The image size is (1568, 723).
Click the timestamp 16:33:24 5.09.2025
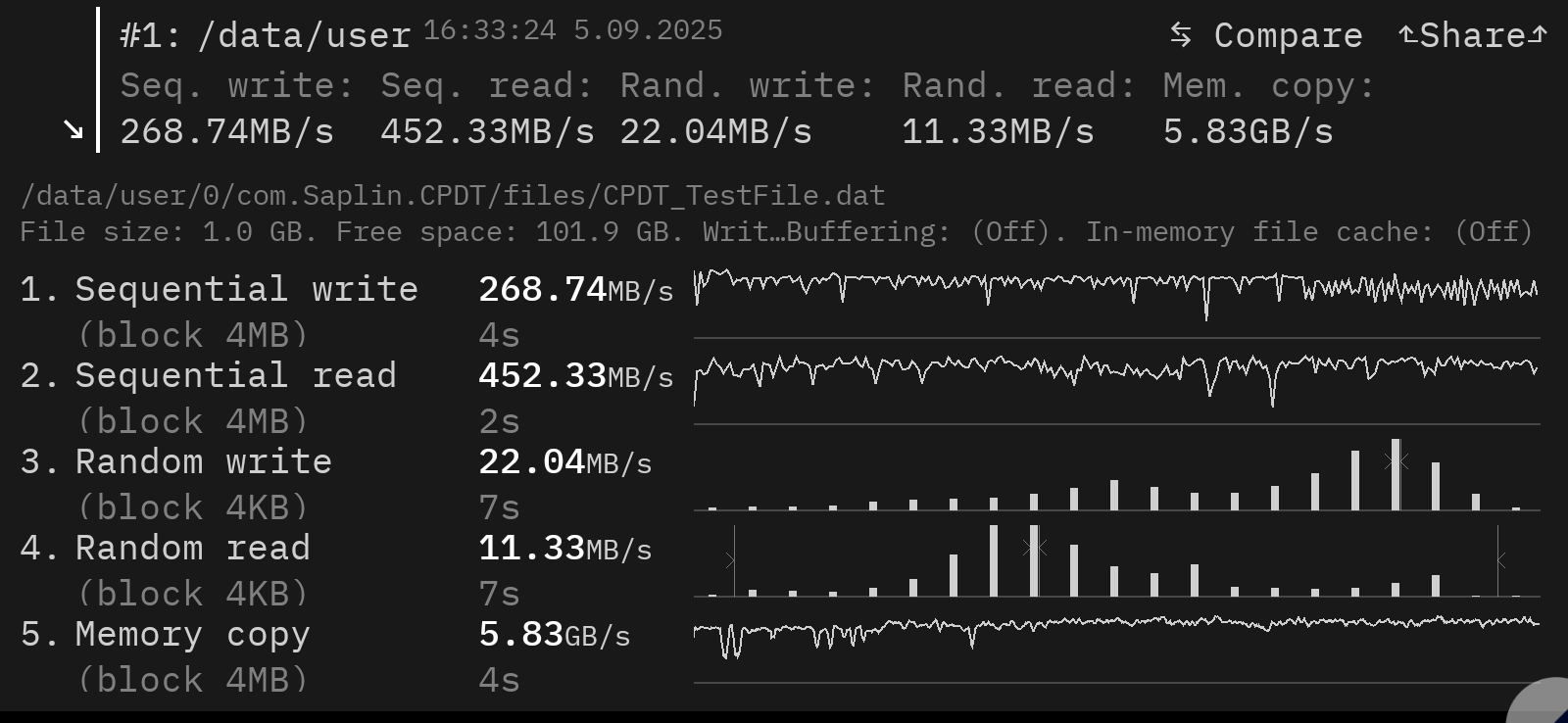tap(573, 30)
